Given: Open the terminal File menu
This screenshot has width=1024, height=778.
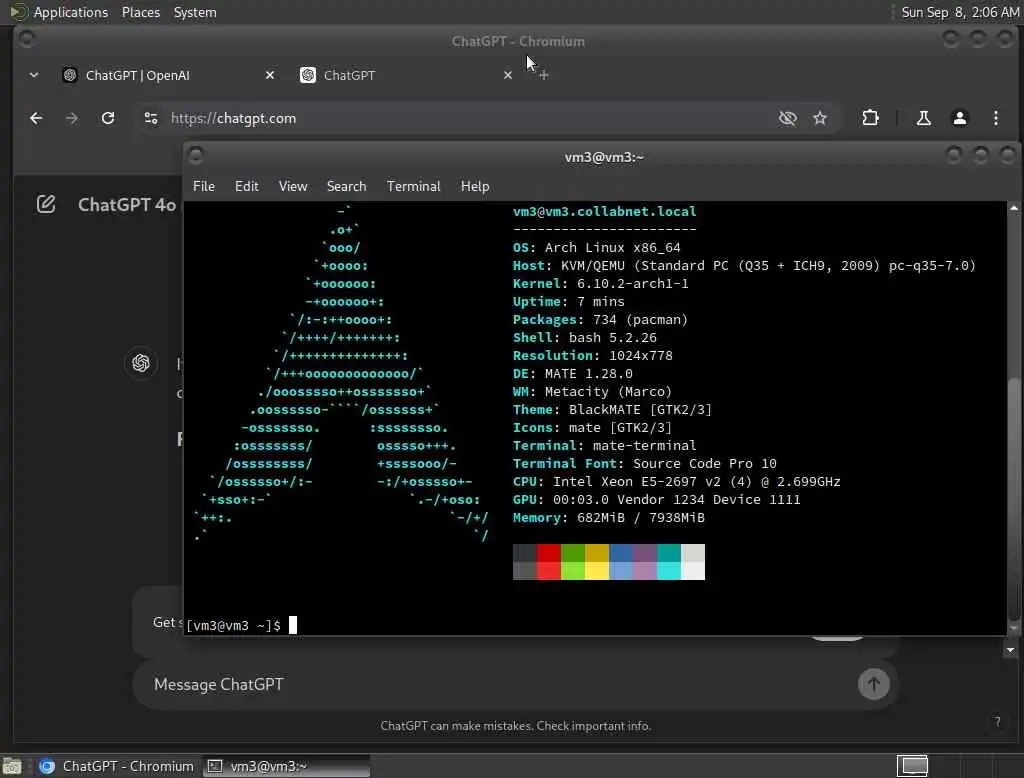Looking at the screenshot, I should point(204,186).
